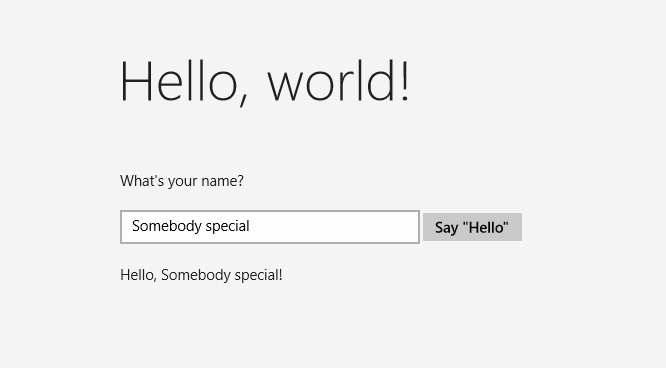Click right end of the name text box

tap(416, 227)
